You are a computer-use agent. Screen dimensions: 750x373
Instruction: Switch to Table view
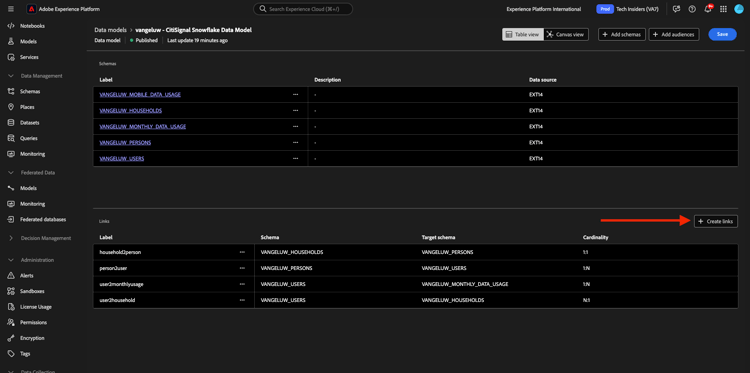[523, 34]
